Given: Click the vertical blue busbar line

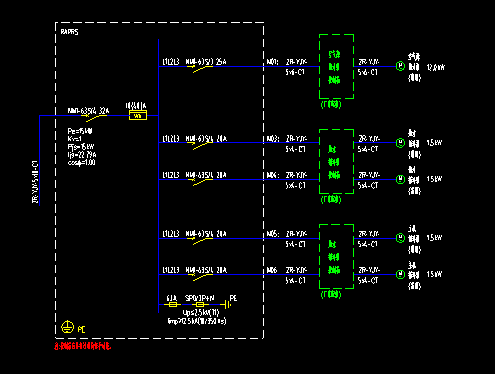Looking at the screenshot, I should pos(158,176).
